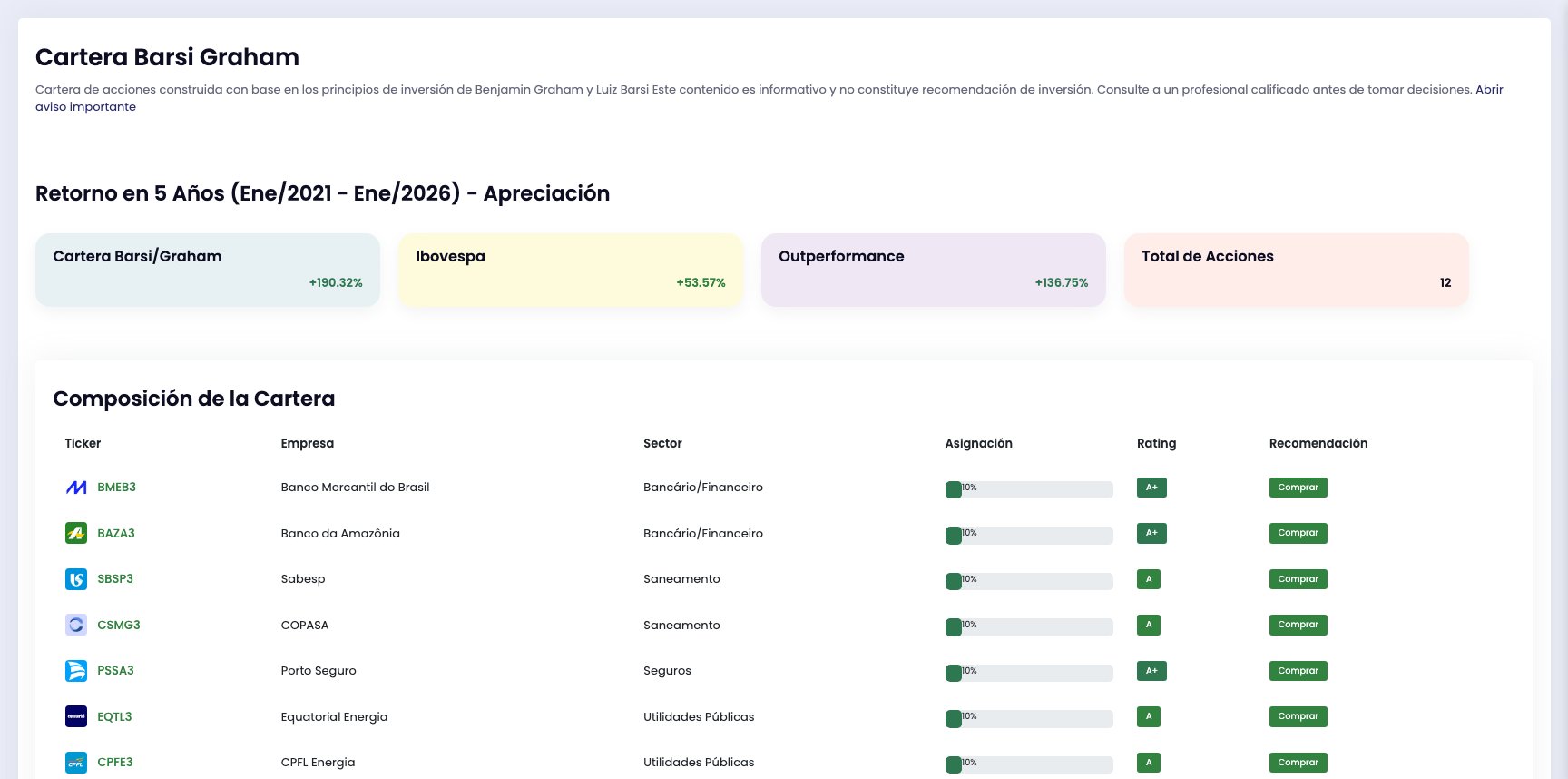Screen dimensions: 1568x779
Task: Open the PSSA3 ticker link
Action: coord(115,671)
